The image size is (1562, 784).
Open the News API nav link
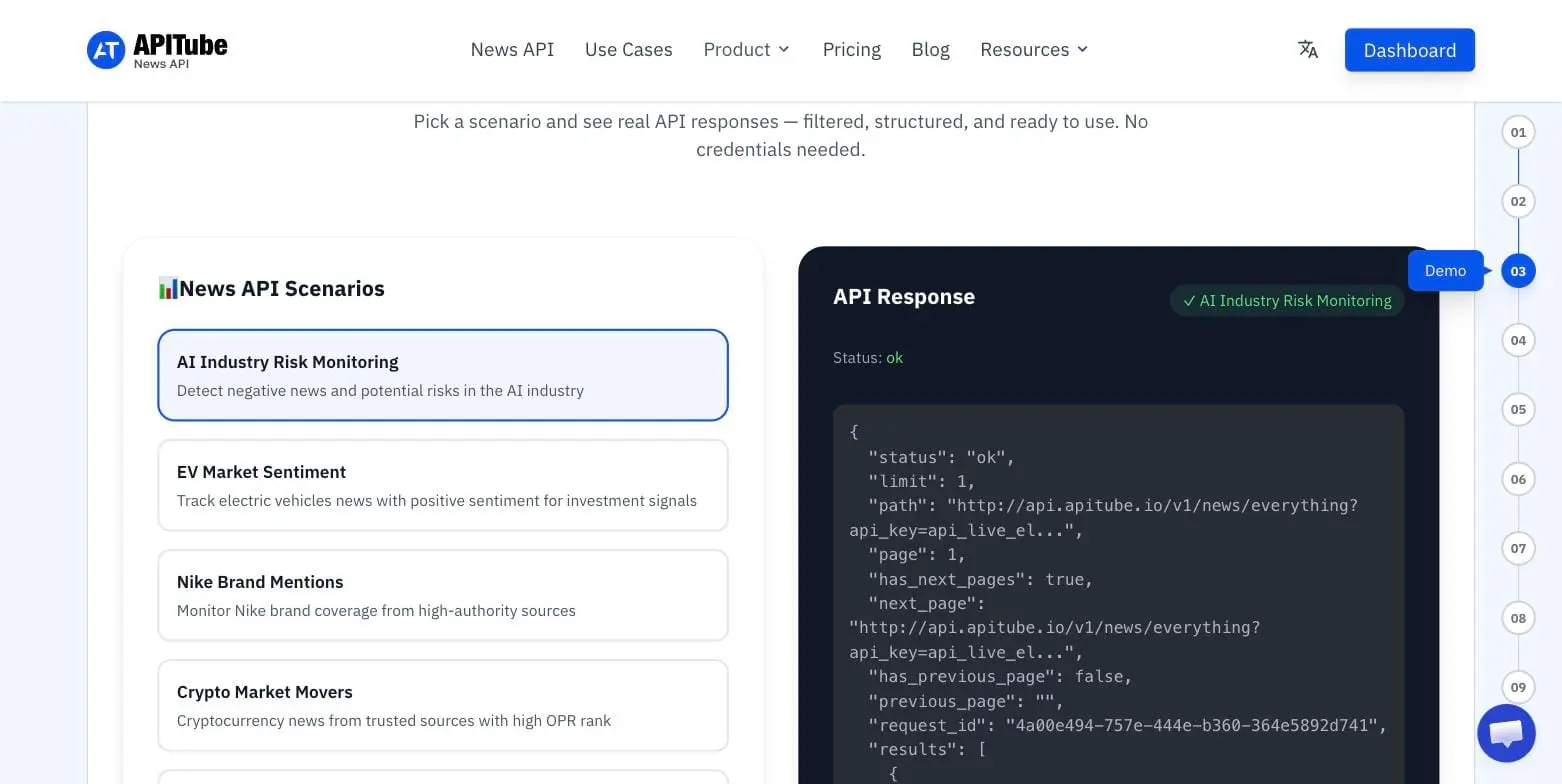pyautogui.click(x=512, y=50)
